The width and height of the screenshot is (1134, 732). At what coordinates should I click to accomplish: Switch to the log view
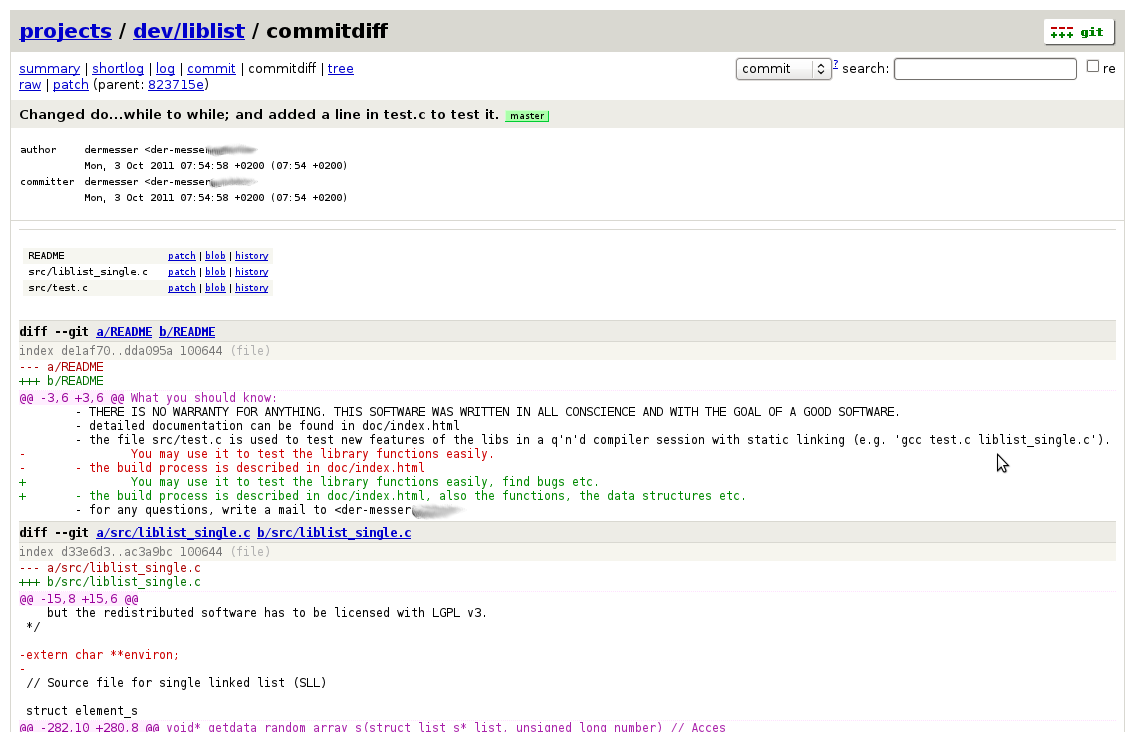pos(165,69)
